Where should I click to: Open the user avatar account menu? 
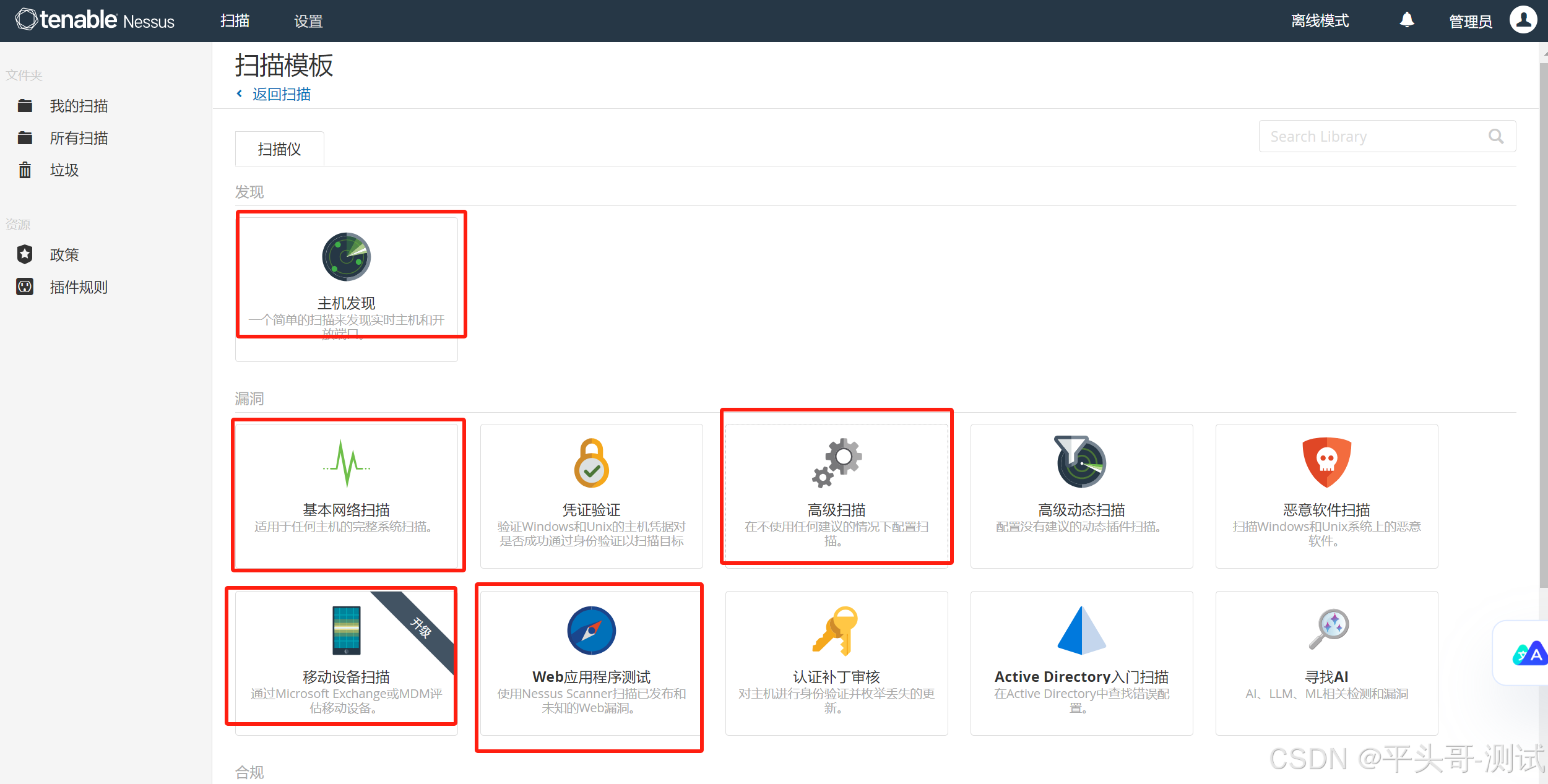[x=1523, y=20]
